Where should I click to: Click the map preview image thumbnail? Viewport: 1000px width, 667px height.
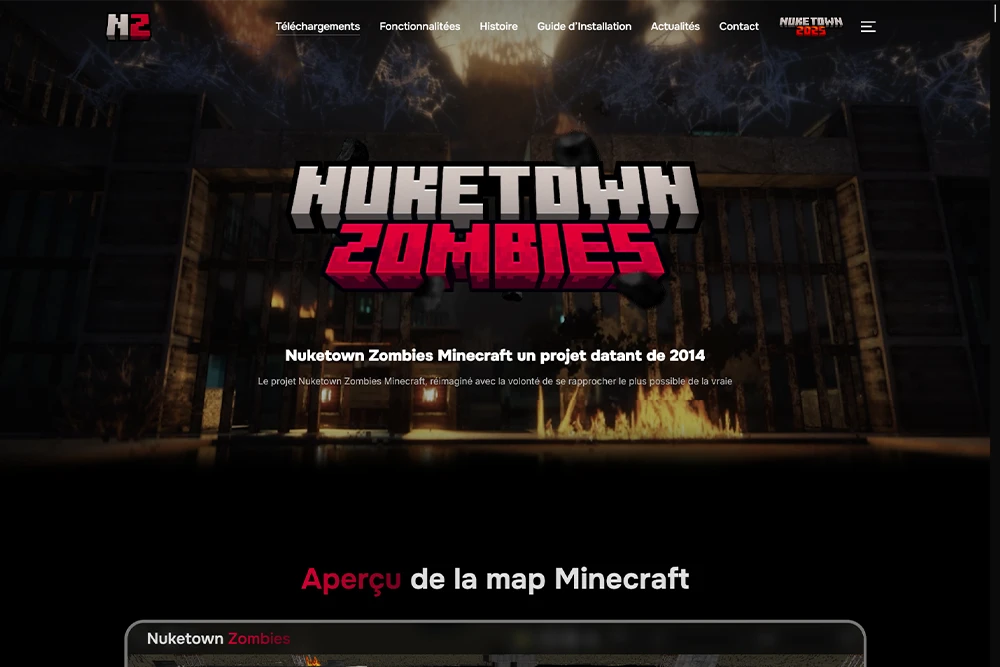click(x=495, y=660)
